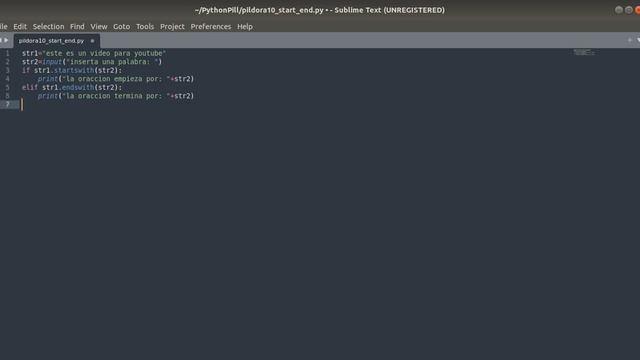Open the Tools menu

[x=145, y=27]
